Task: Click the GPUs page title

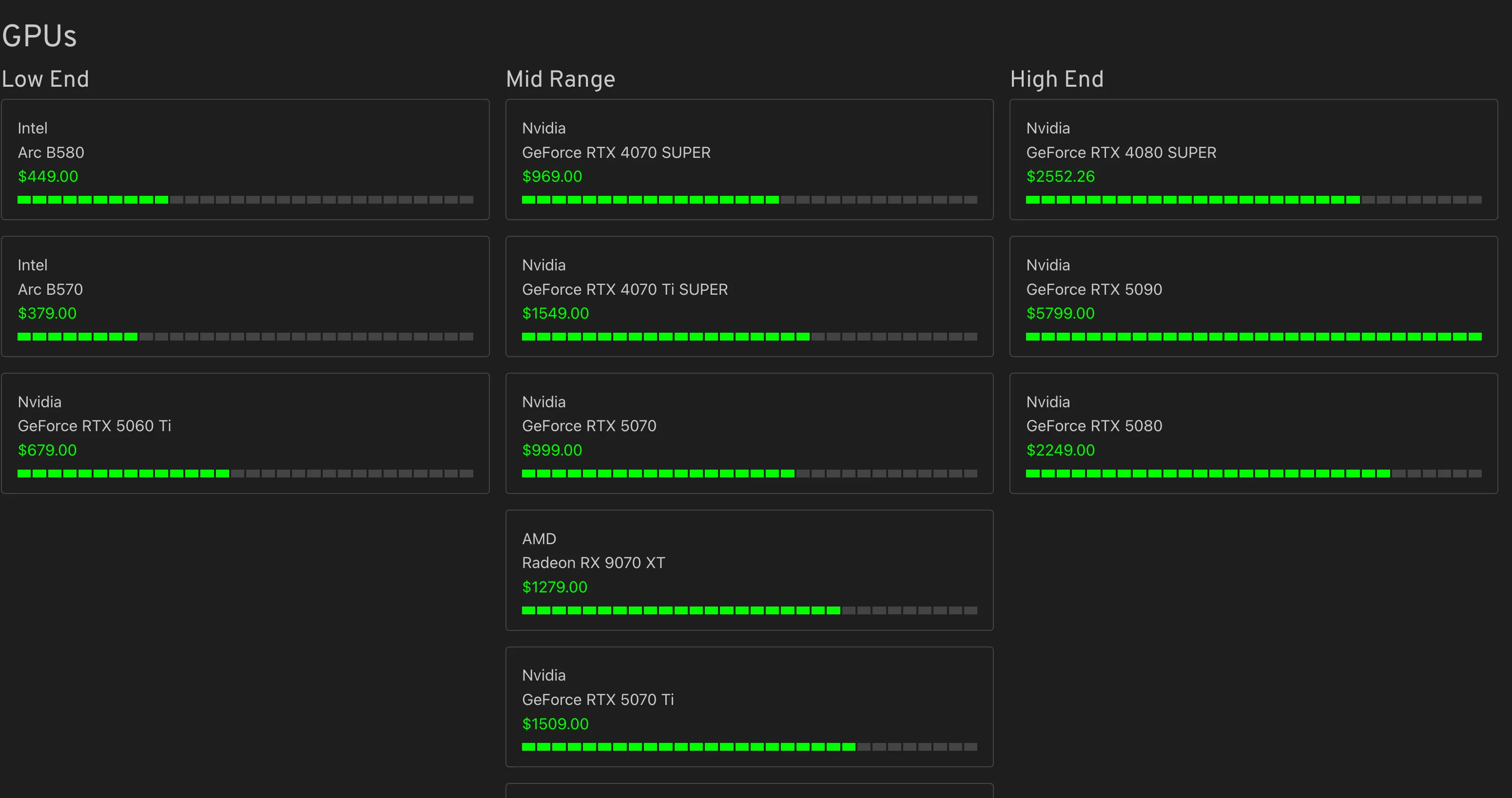Action: point(39,36)
